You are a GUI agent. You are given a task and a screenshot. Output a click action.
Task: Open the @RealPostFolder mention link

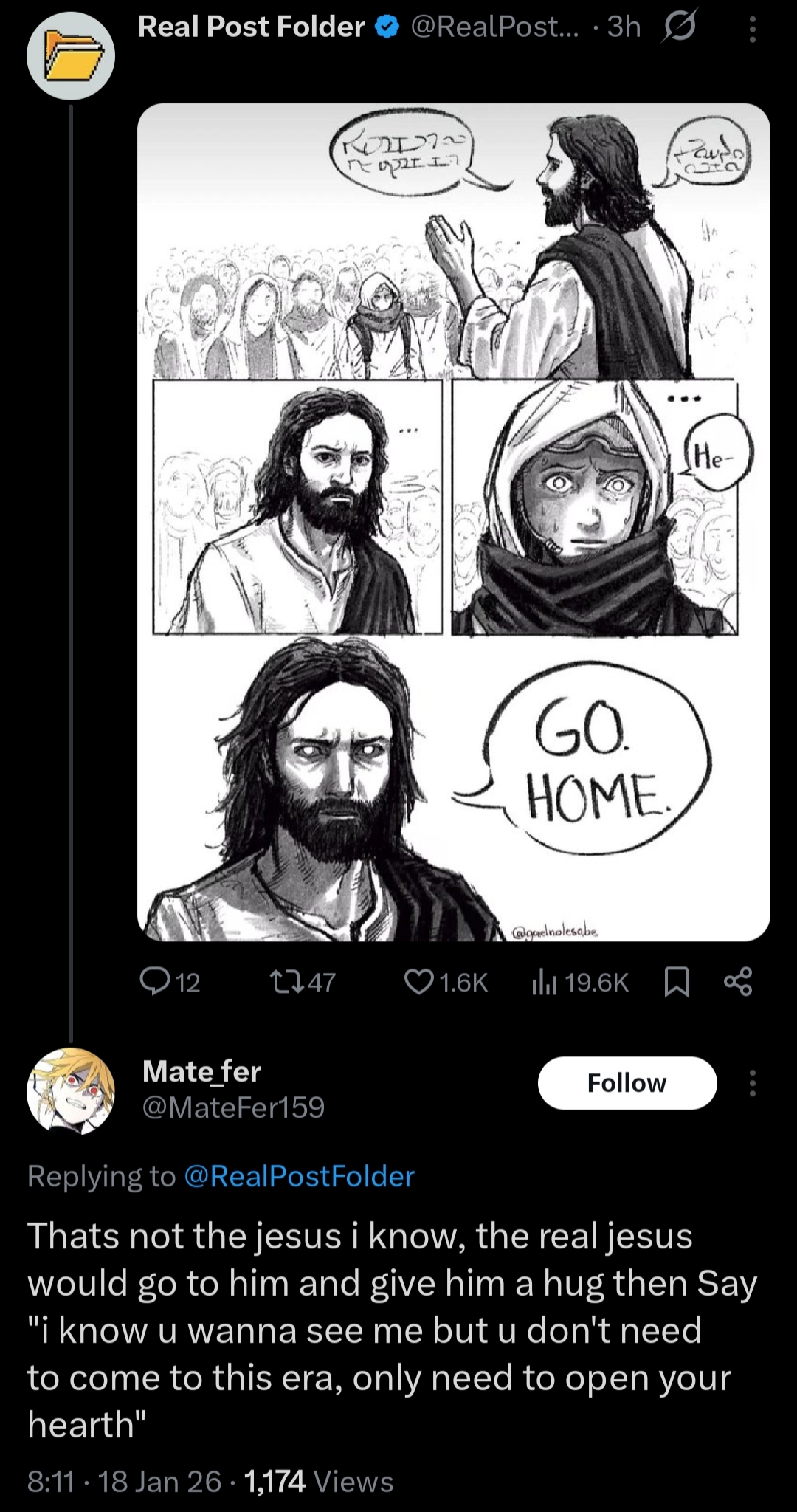click(x=298, y=1176)
